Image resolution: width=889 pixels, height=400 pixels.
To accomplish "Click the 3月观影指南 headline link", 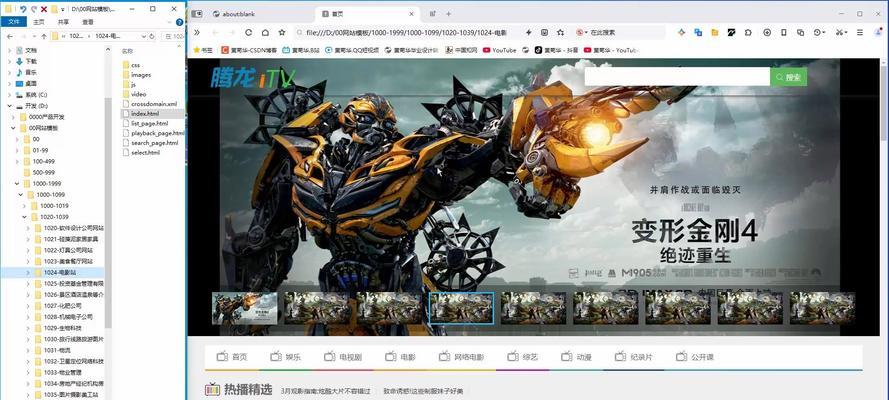I will pyautogui.click(x=325, y=391).
